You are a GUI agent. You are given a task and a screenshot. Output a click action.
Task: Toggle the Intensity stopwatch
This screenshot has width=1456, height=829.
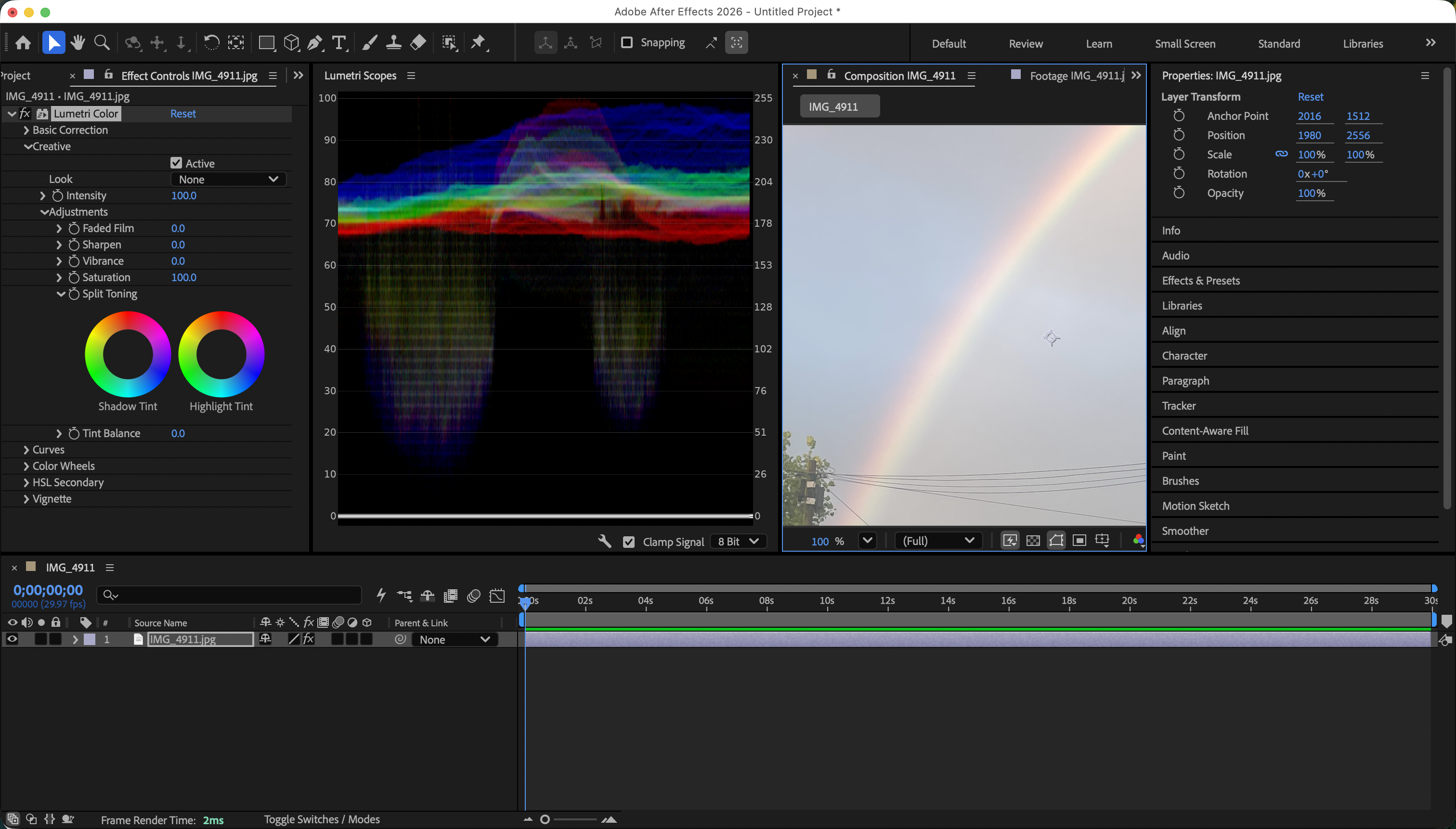(57, 195)
